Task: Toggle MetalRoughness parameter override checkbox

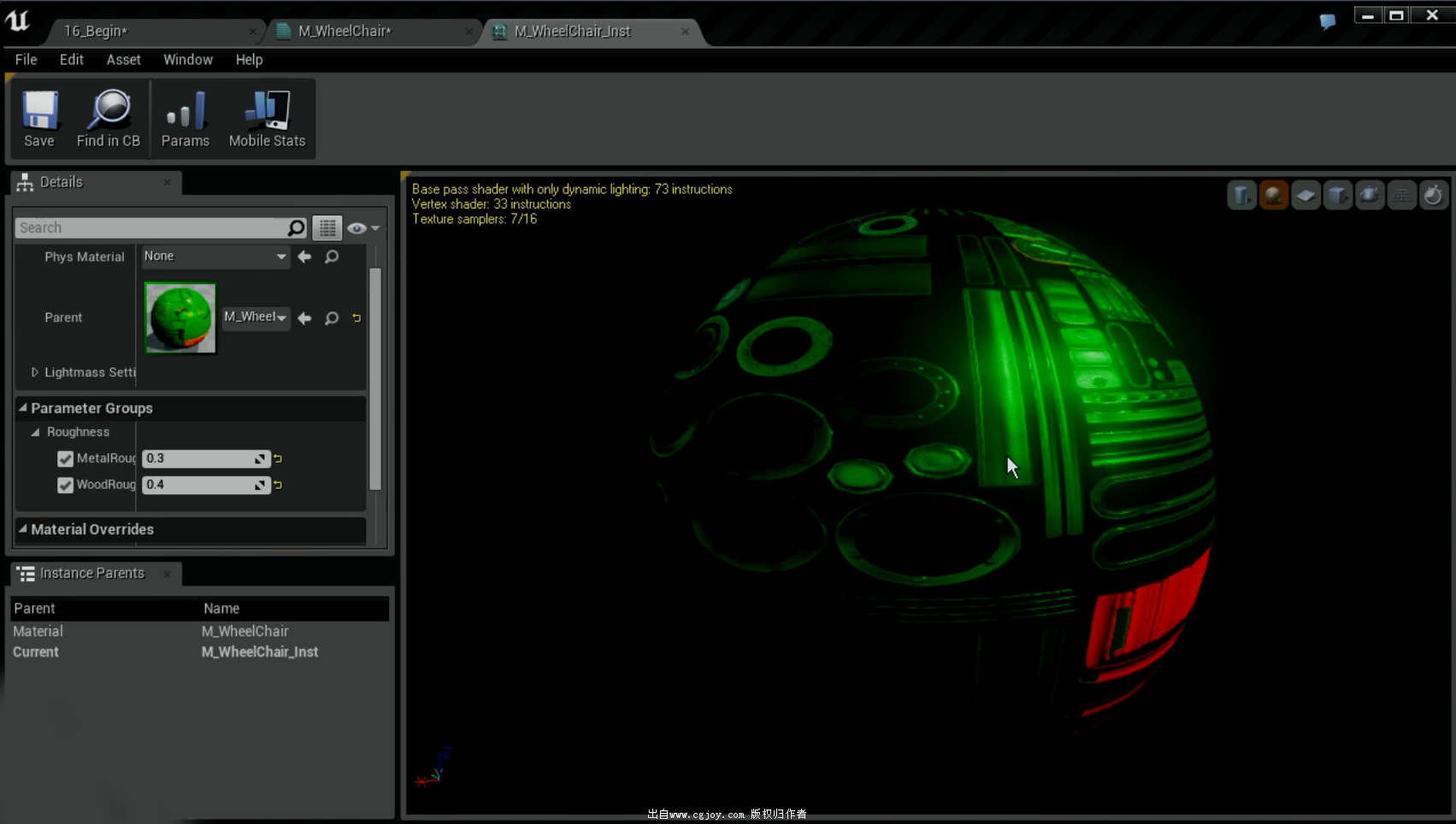Action: click(x=65, y=459)
